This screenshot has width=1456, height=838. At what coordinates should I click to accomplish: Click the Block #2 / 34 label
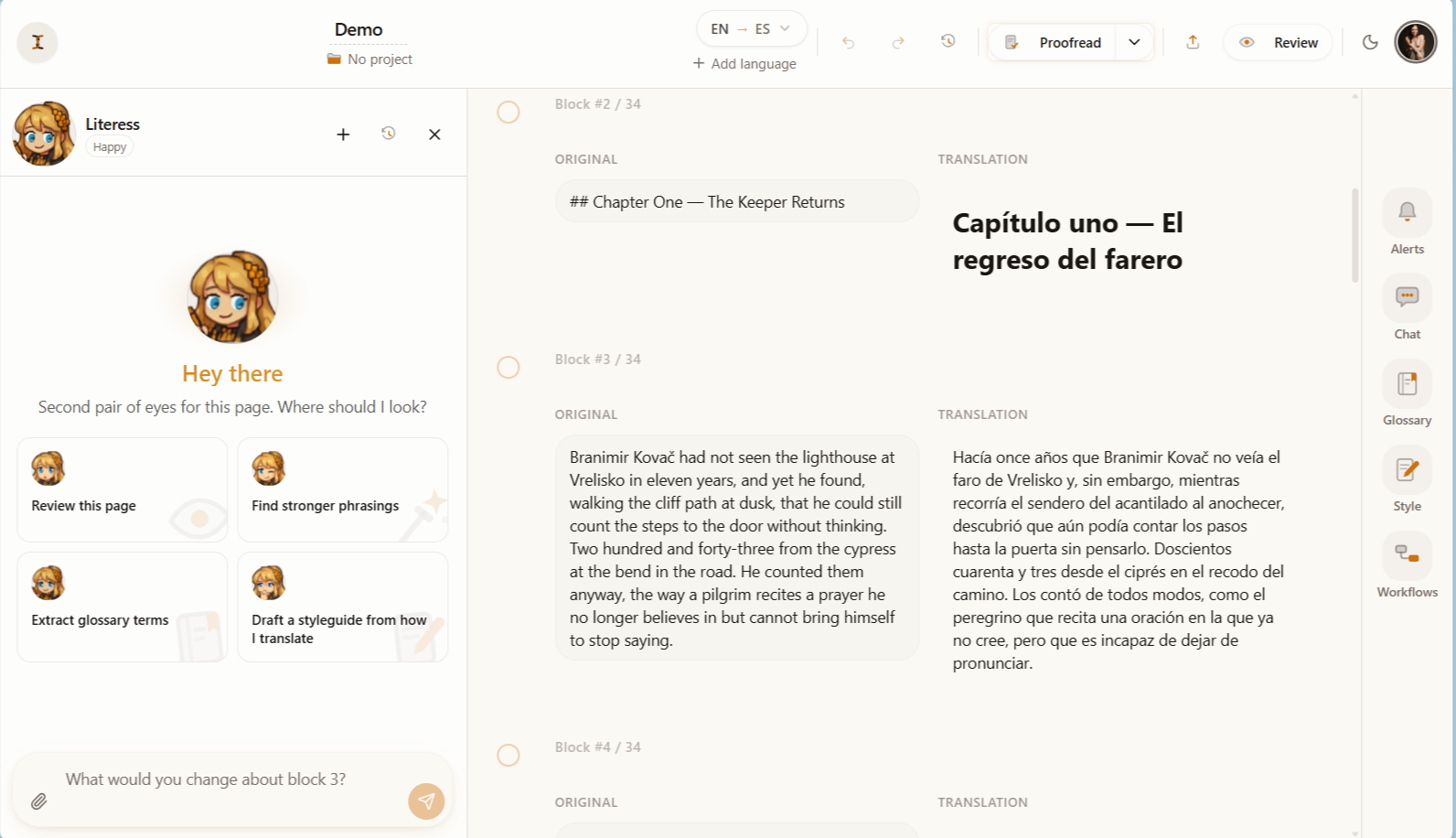pos(597,103)
